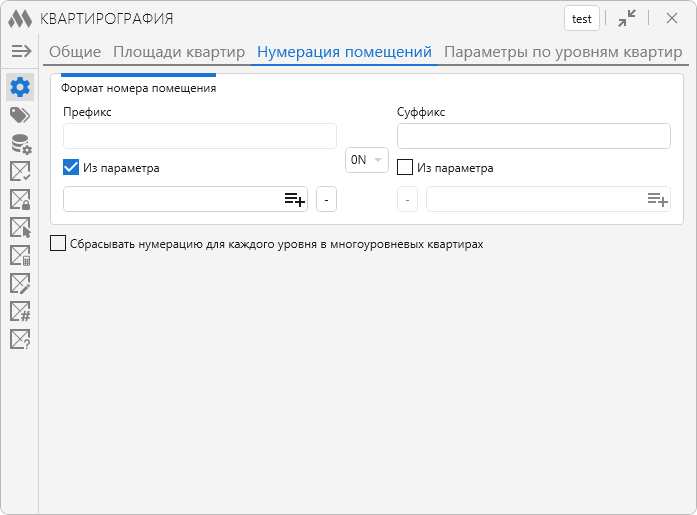Switch to the 'Площади квартир' tab
The height and width of the screenshot is (515, 697).
point(178,52)
